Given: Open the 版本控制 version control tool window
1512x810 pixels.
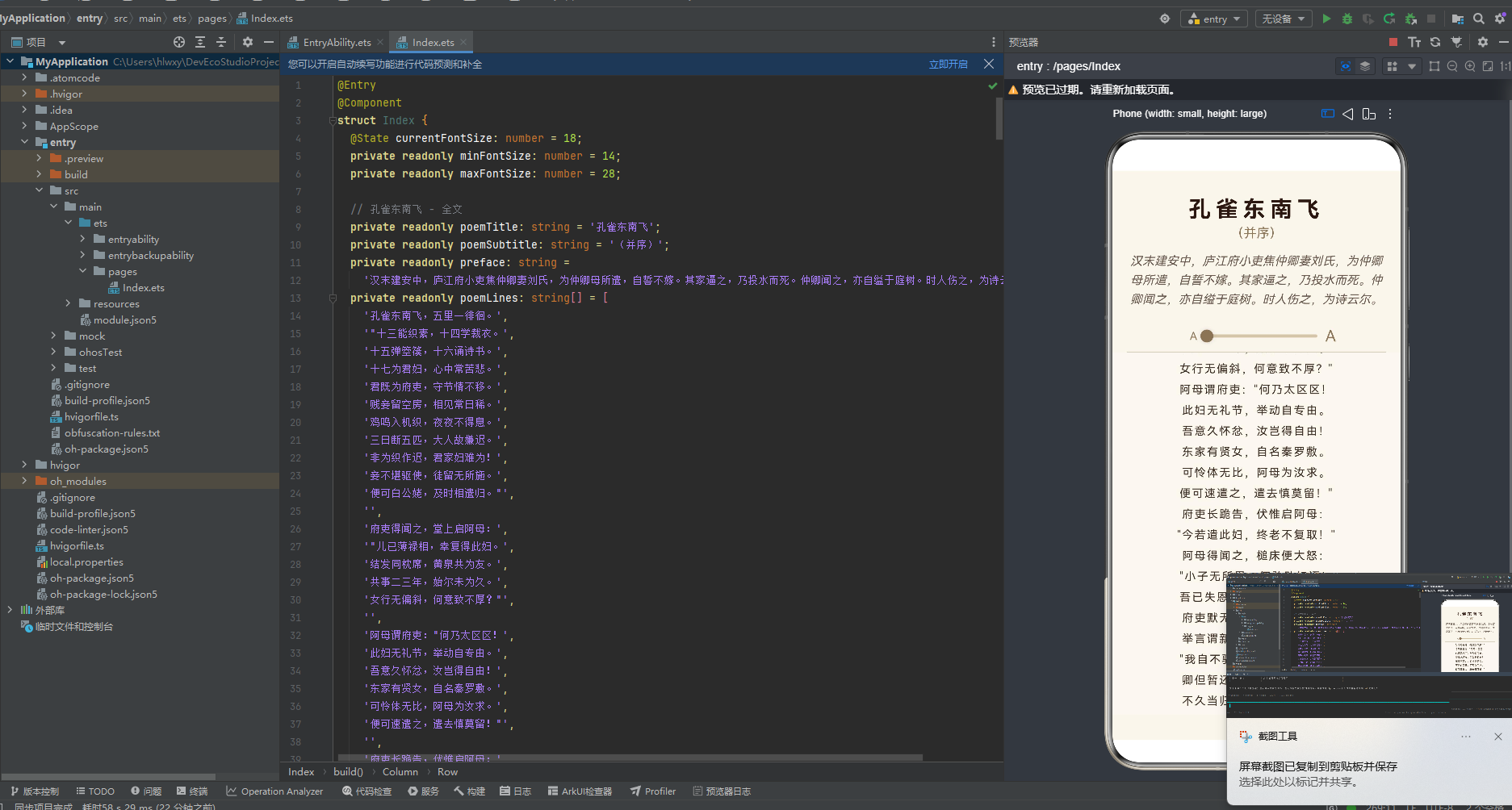Looking at the screenshot, I should [x=35, y=791].
